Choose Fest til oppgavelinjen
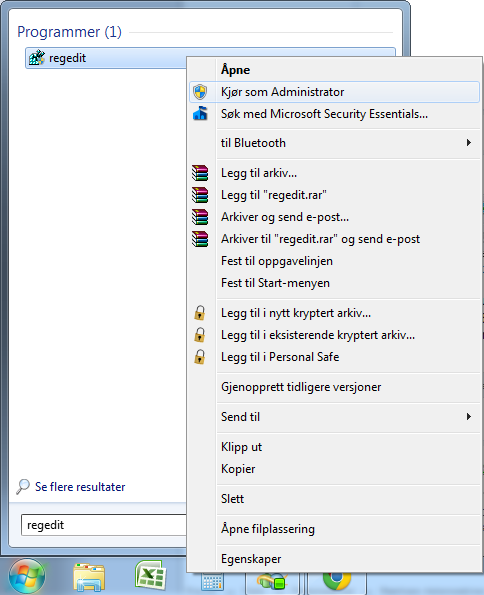 click(x=277, y=261)
